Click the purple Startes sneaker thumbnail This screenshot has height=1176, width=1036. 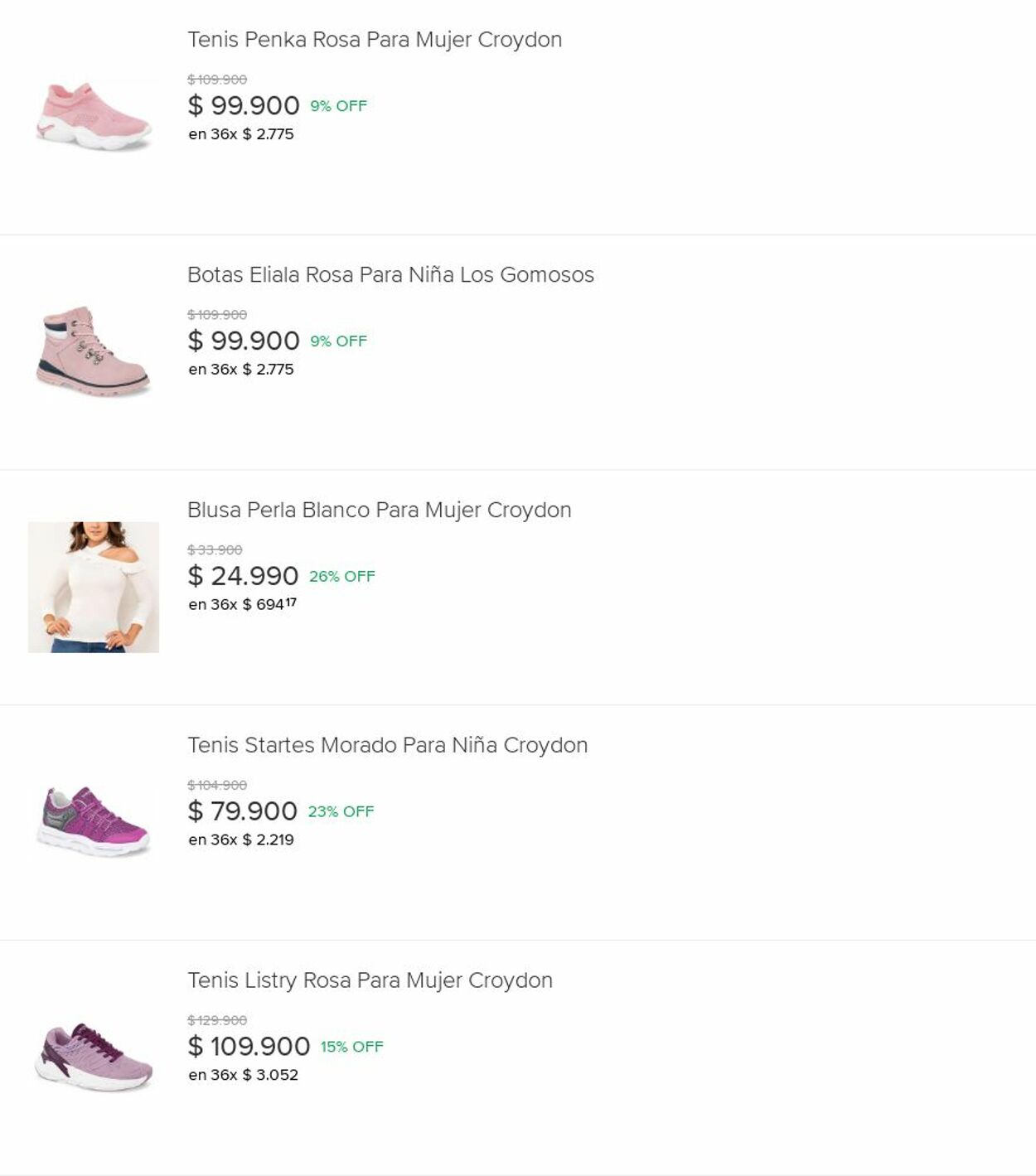click(x=94, y=821)
